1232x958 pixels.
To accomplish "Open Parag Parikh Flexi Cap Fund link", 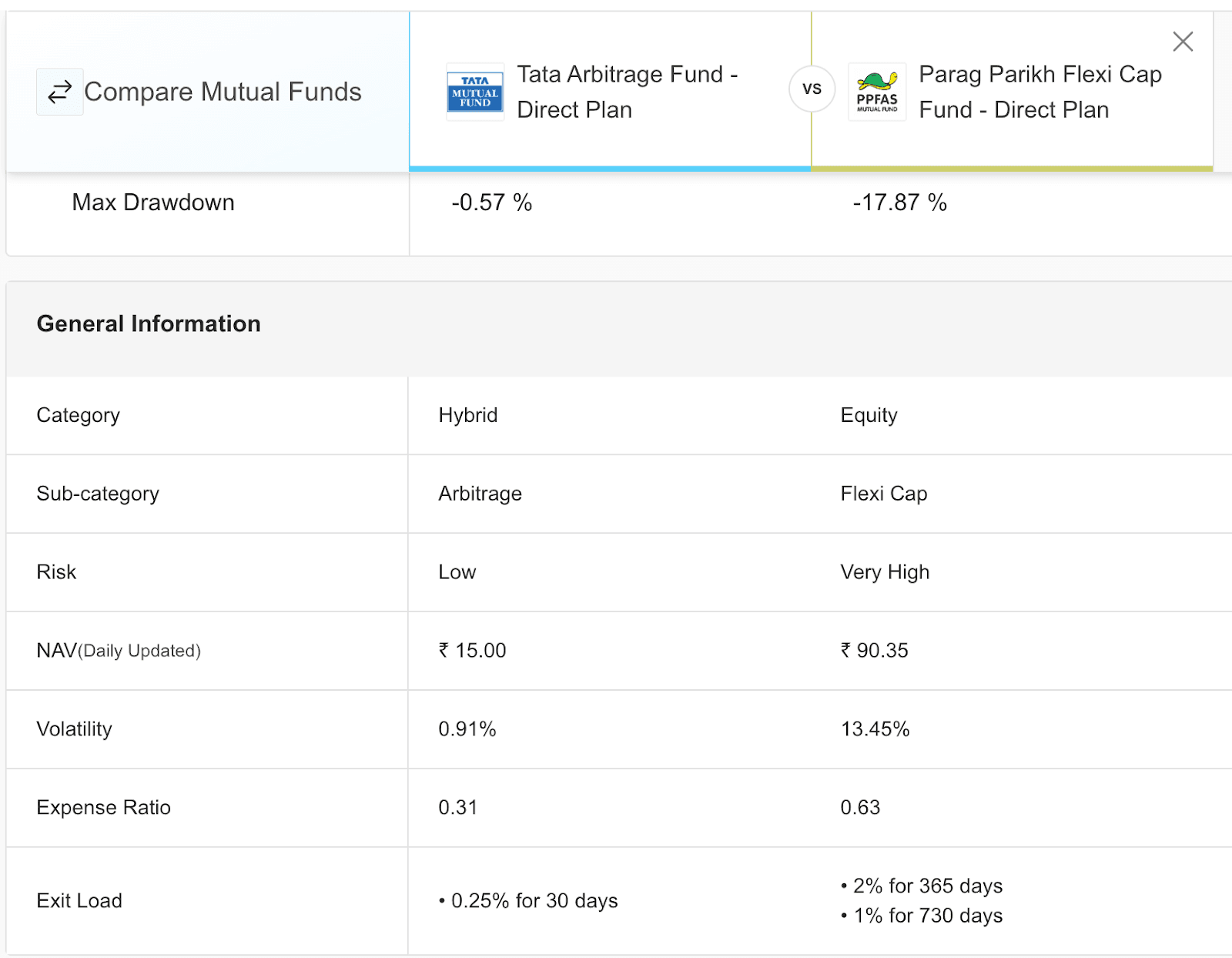I will [1039, 92].
